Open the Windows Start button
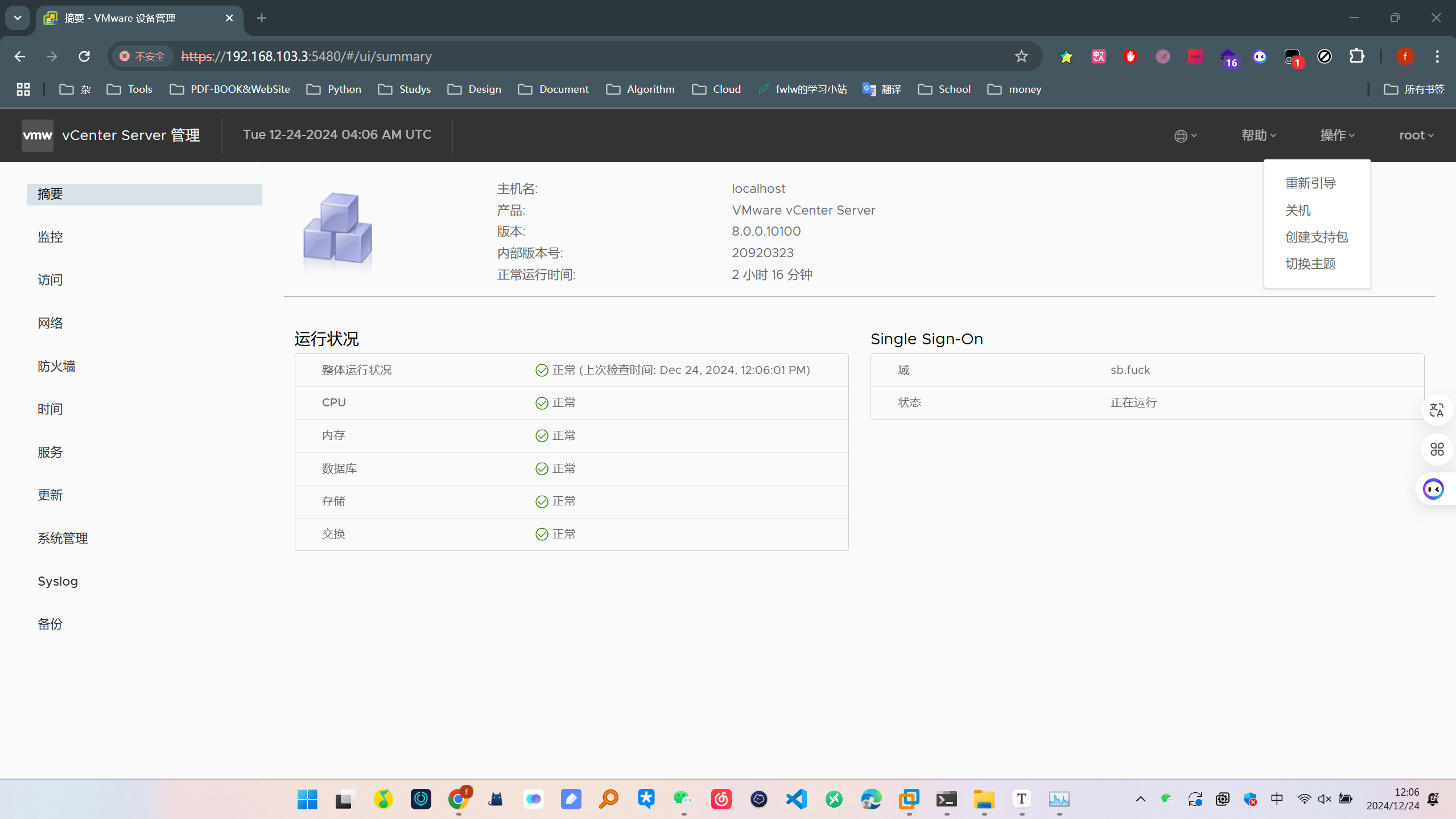This screenshot has width=1456, height=819. point(307,799)
